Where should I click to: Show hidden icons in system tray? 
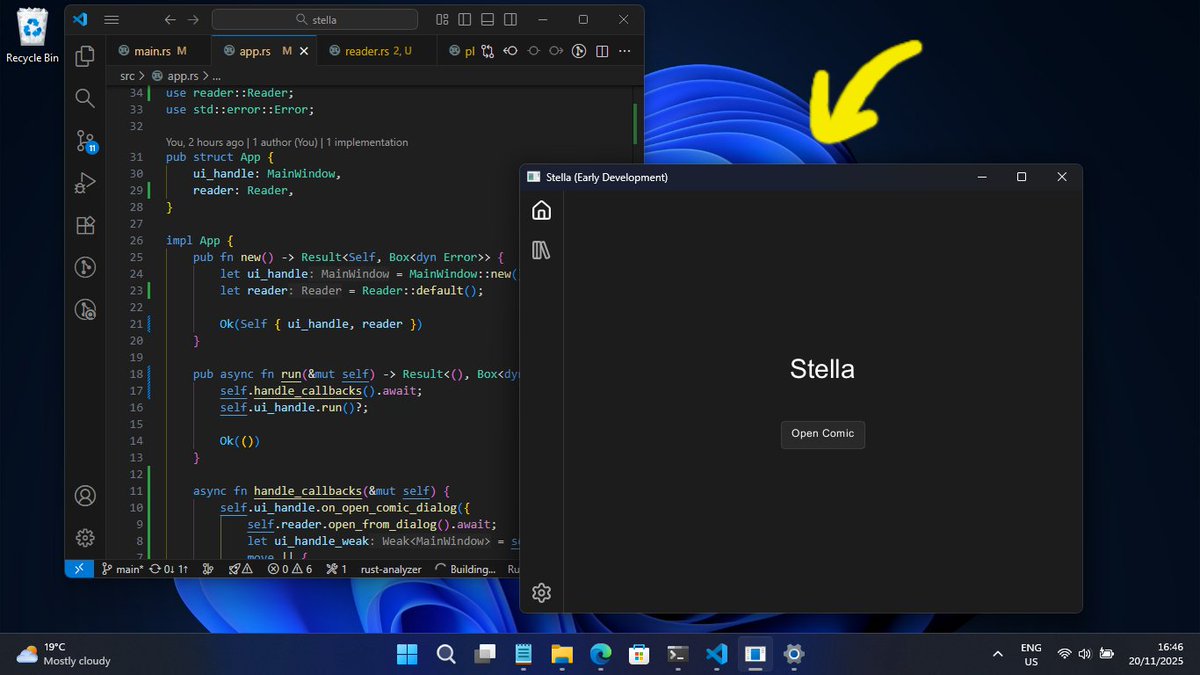click(x=997, y=654)
